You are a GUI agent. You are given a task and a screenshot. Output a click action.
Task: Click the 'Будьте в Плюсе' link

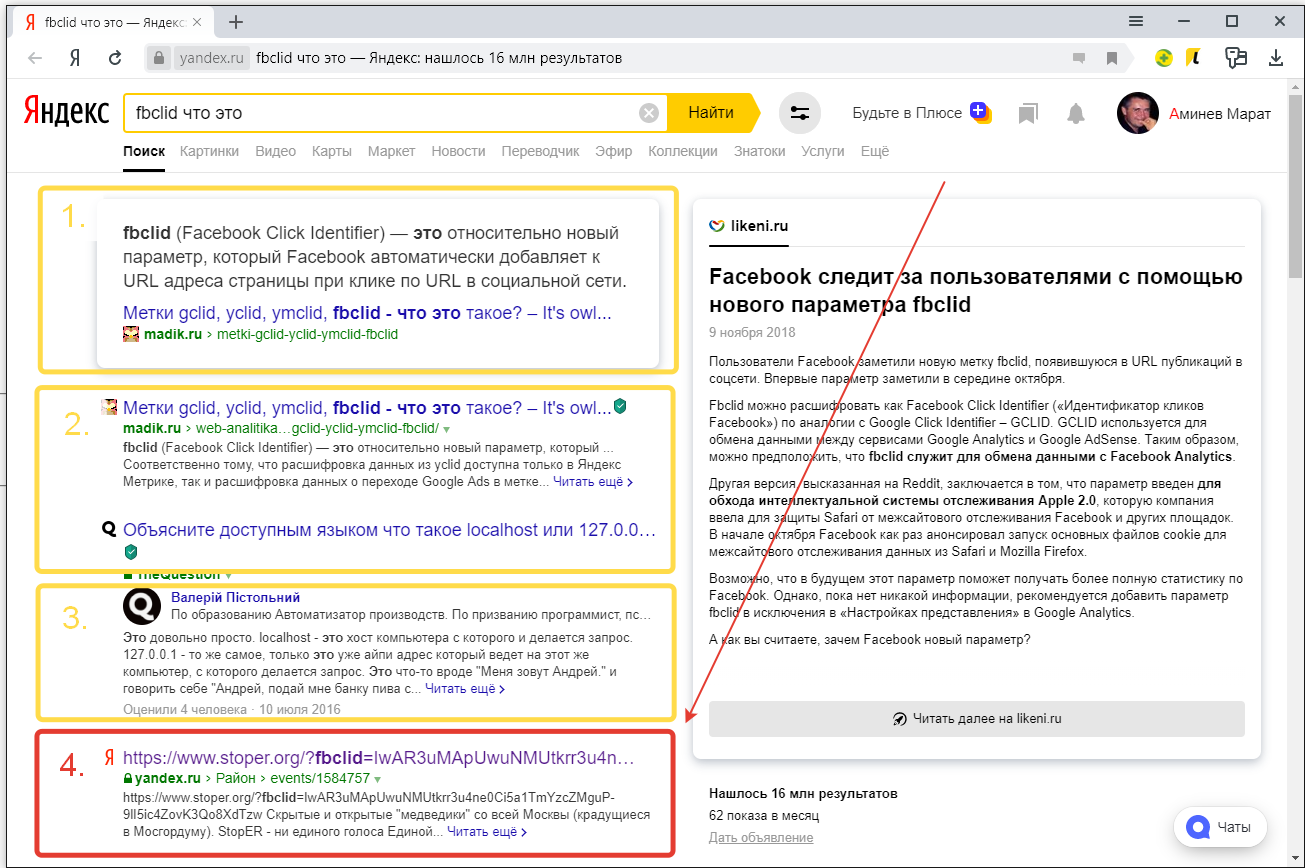(907, 113)
